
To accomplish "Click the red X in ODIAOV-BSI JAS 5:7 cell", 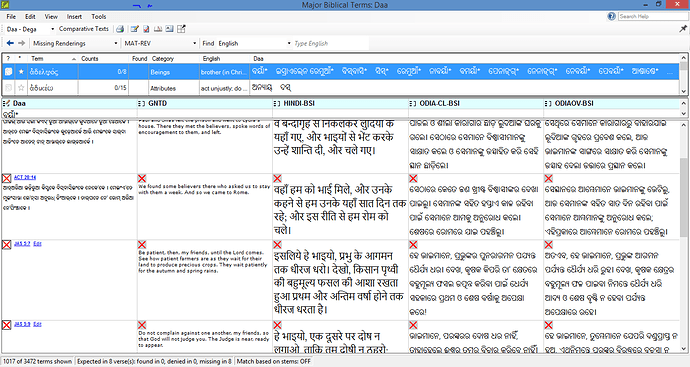I will [548, 245].
